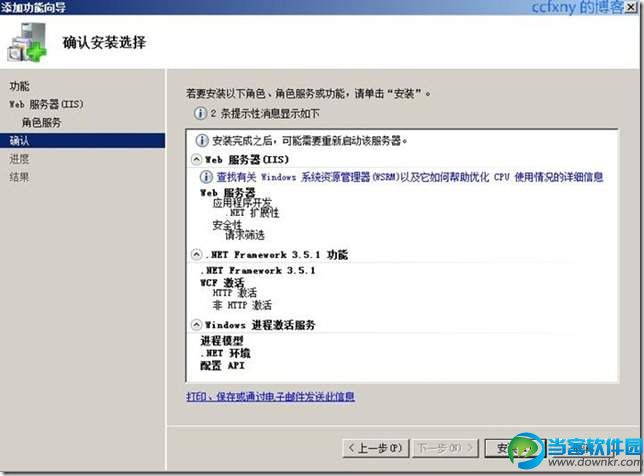This screenshot has height=476, width=644.
Task: Click .NET Framework 3.5.1 list item
Action: click(x=258, y=270)
